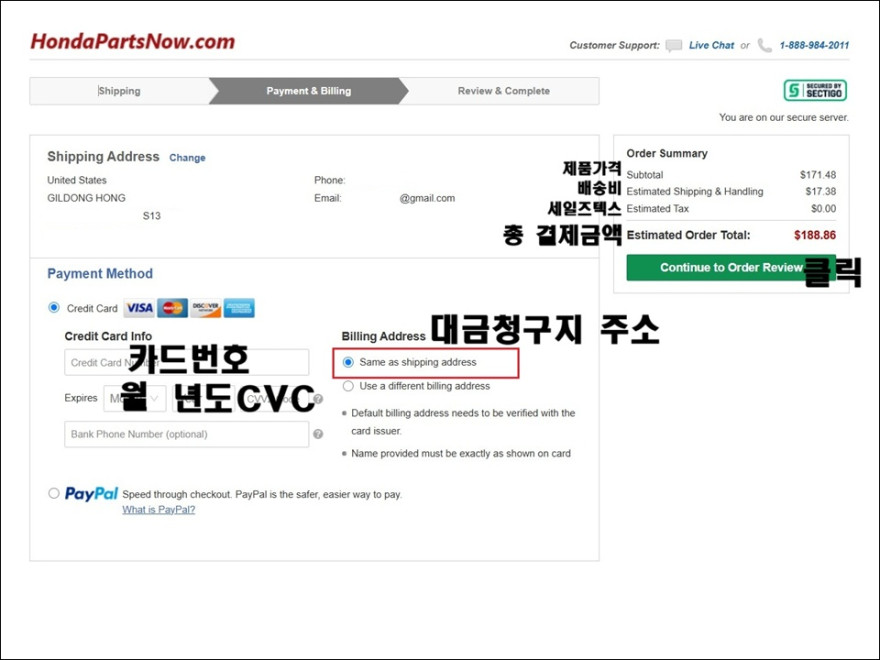Click the Estimated Shipping & Handling label
Image resolution: width=880 pixels, height=660 pixels.
tap(695, 191)
